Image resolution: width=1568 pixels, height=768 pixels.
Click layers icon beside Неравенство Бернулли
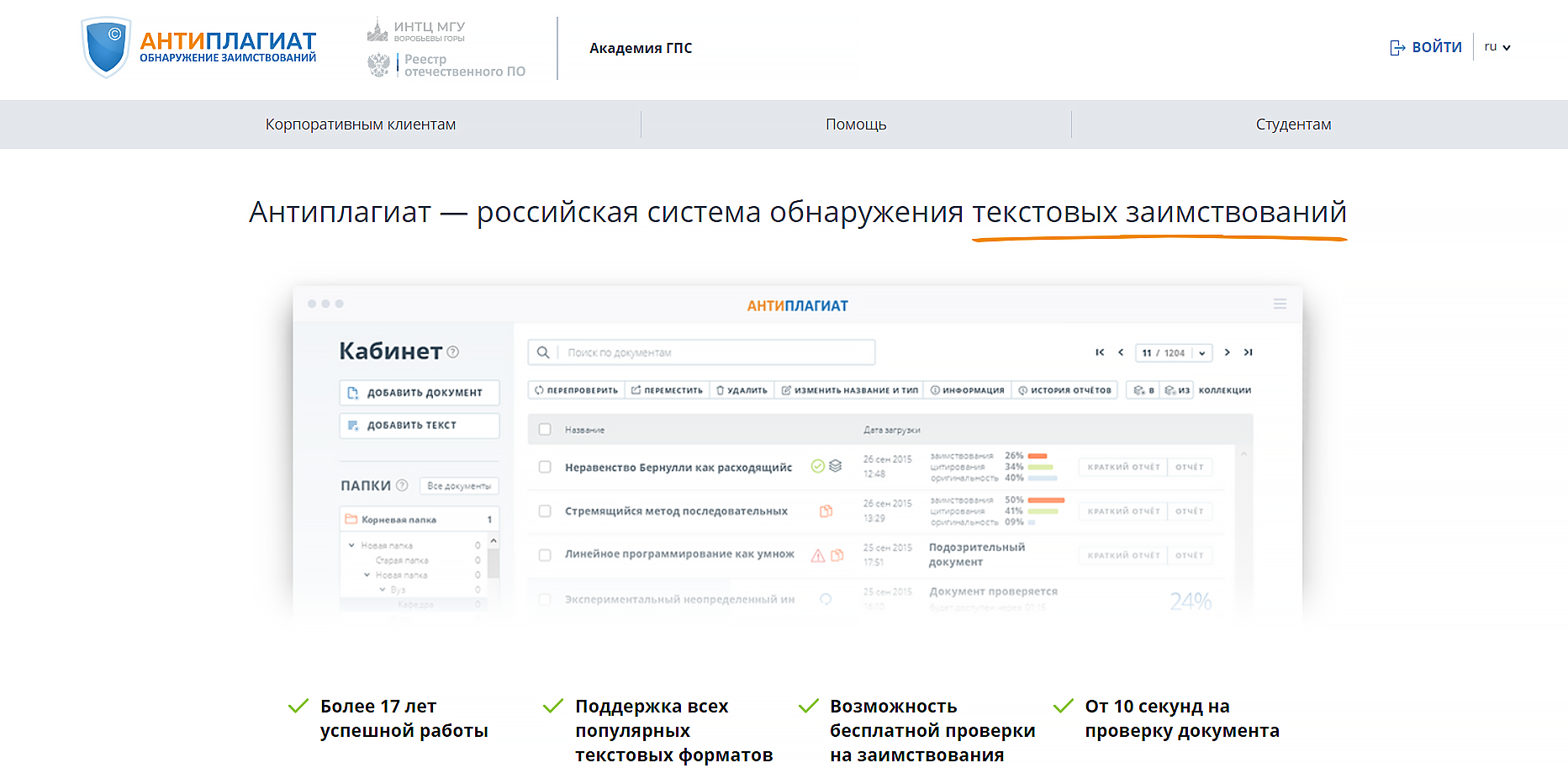835,466
